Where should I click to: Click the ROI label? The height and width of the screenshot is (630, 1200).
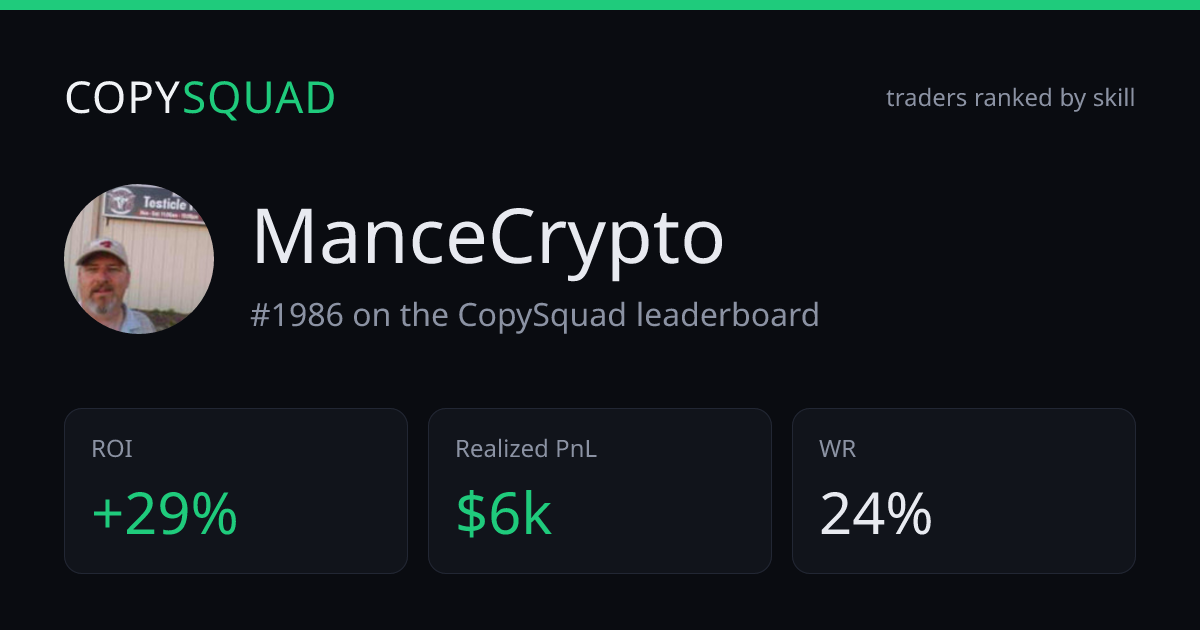(112, 449)
